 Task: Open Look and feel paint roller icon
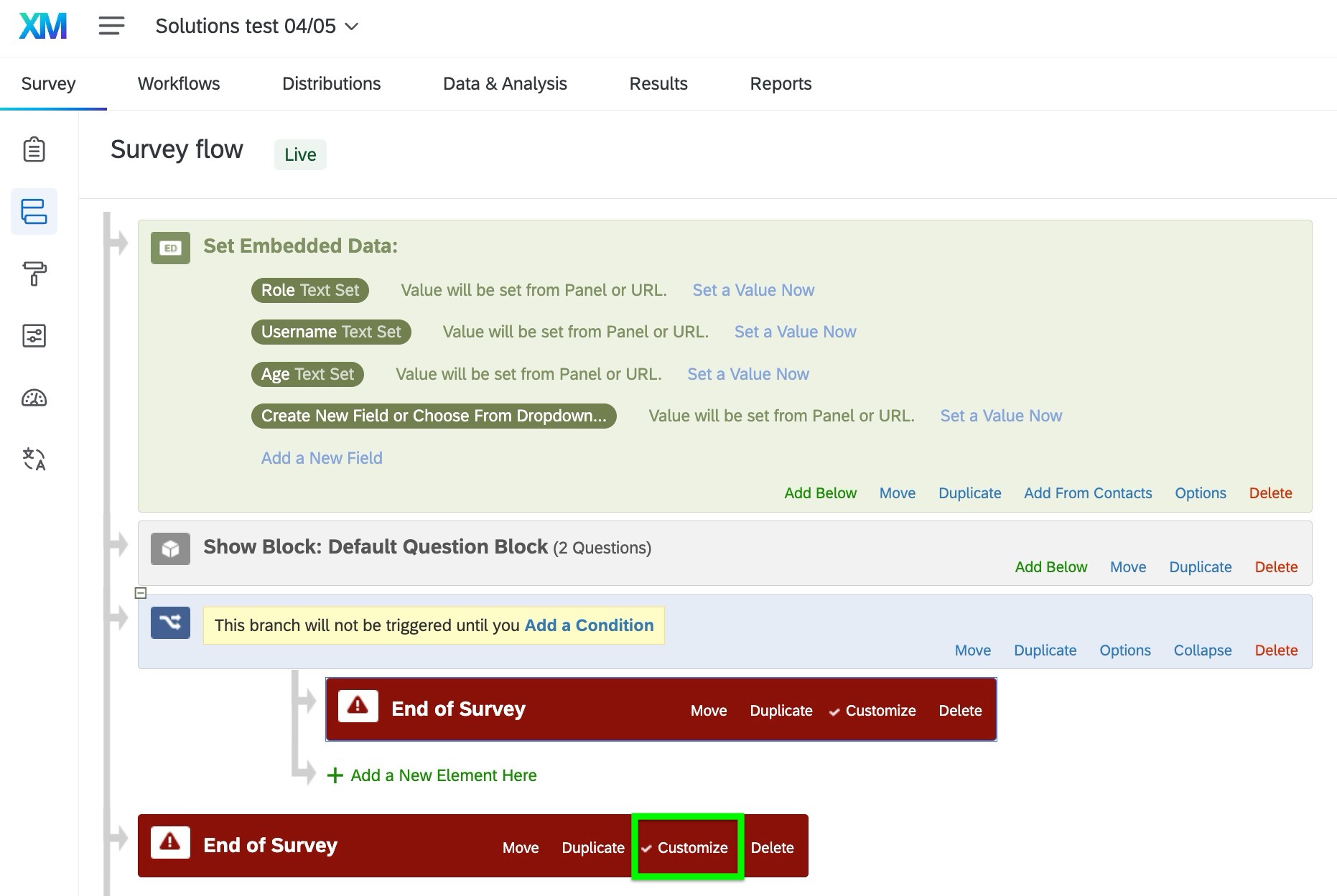(x=34, y=274)
